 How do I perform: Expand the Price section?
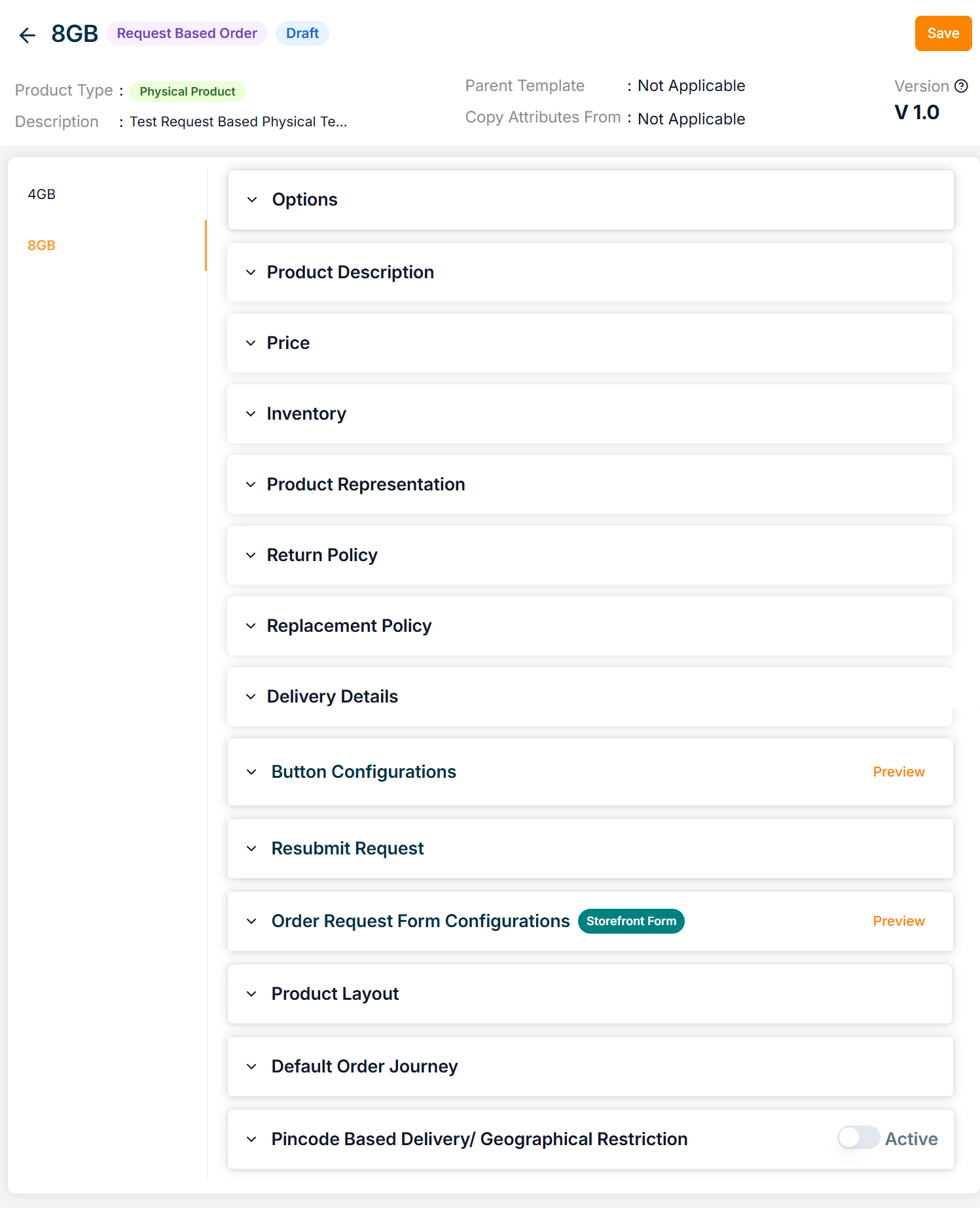pyautogui.click(x=288, y=343)
